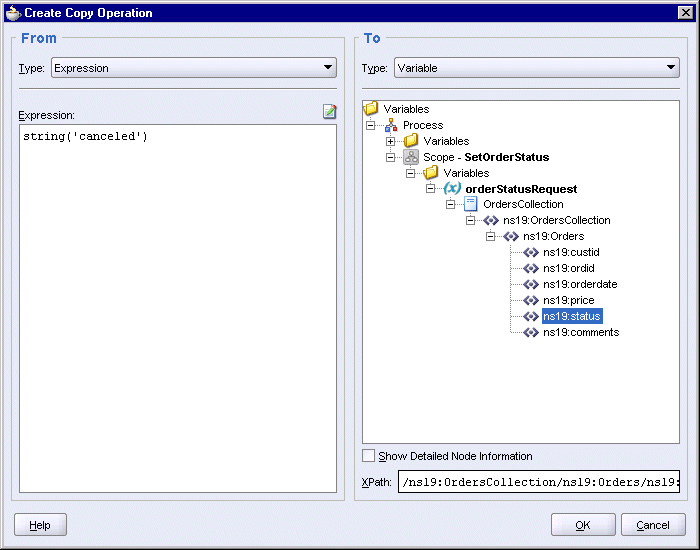This screenshot has height=550, width=700.
Task: Select the ns19:orderdate tree item
Action: click(x=580, y=284)
